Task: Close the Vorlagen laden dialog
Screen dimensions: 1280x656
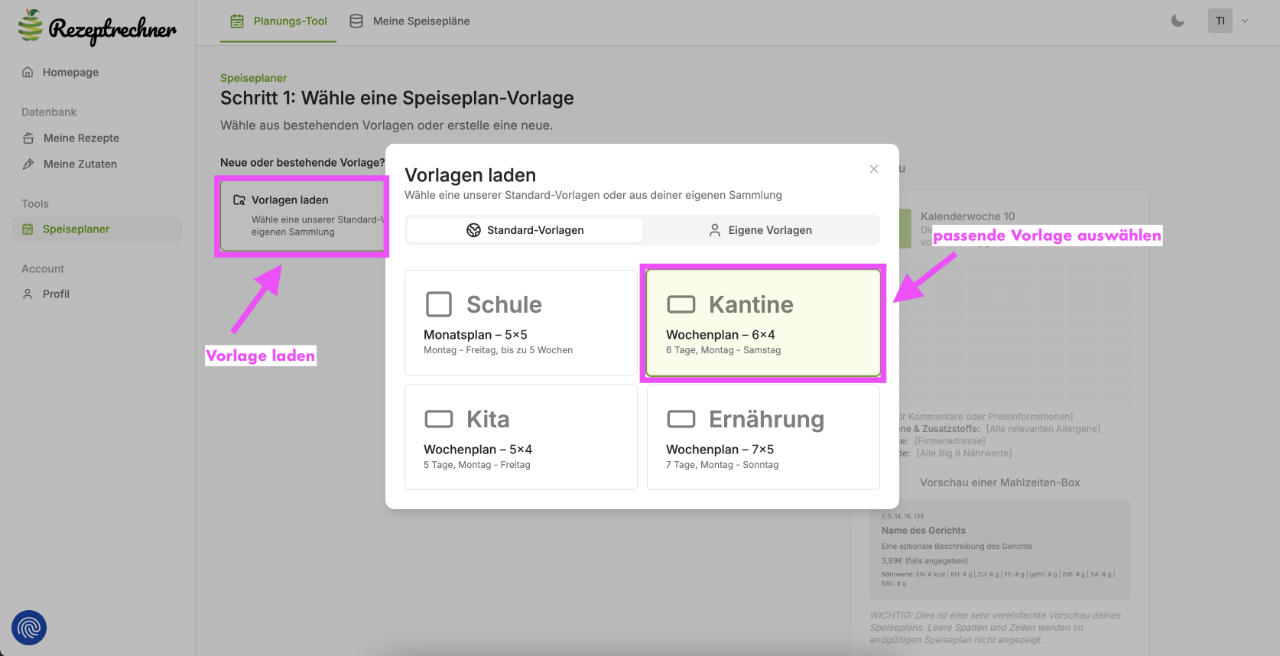Action: pyautogui.click(x=873, y=168)
